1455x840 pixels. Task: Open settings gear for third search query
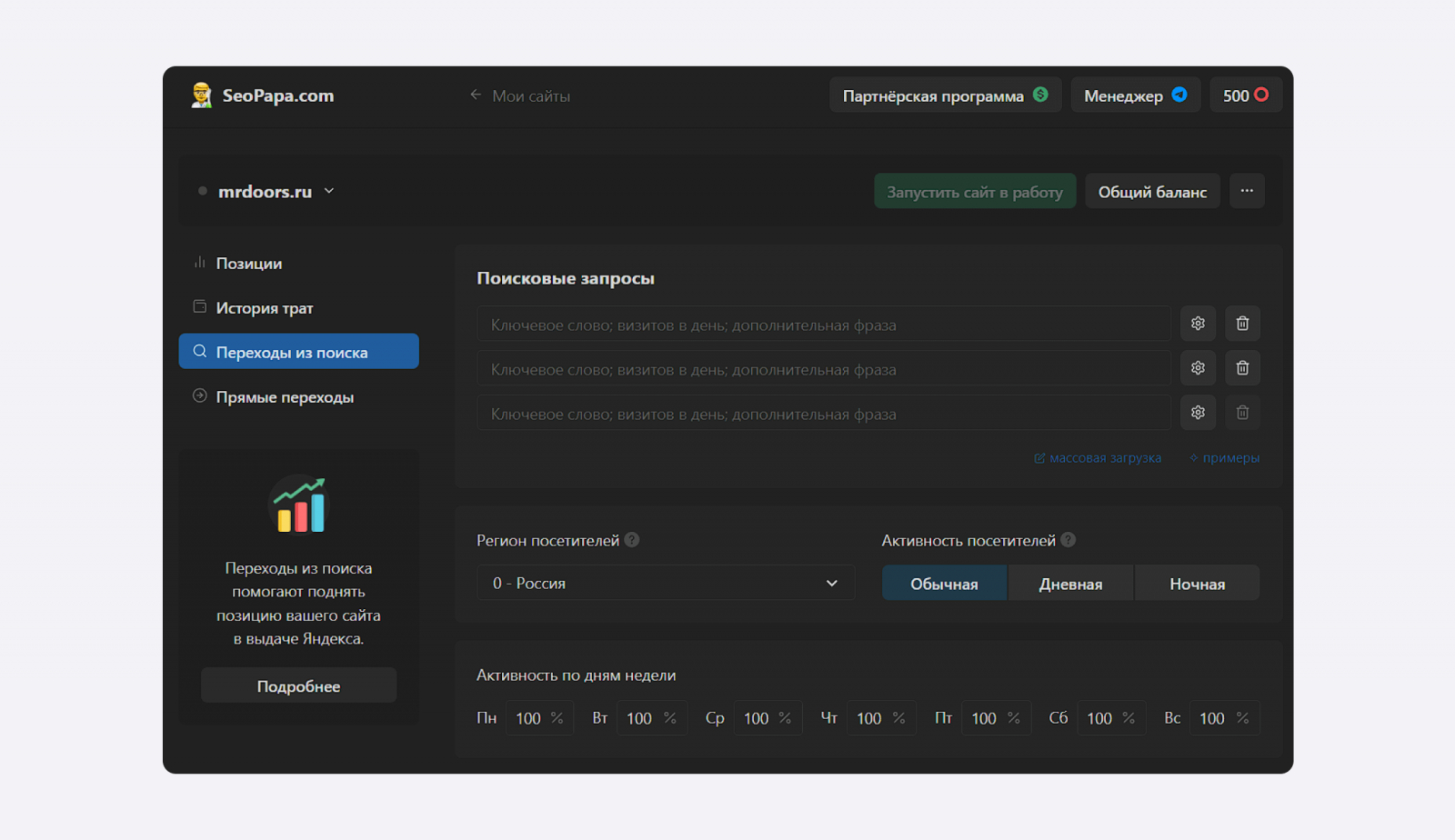pos(1198,413)
